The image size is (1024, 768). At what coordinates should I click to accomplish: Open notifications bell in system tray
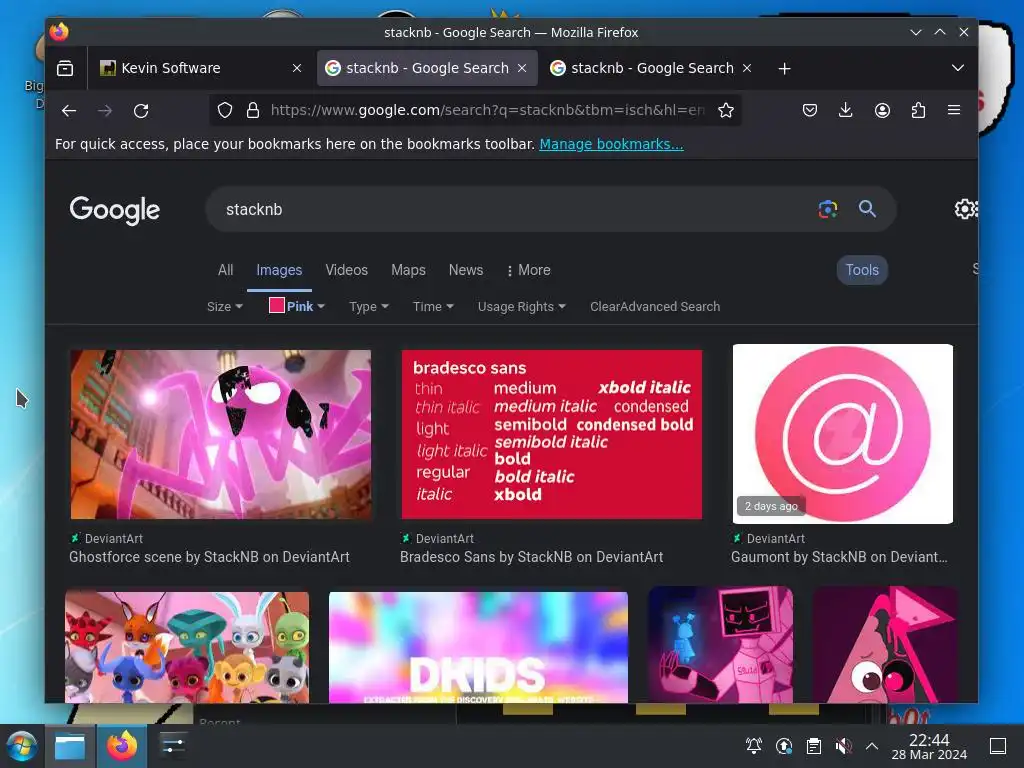coord(754,746)
